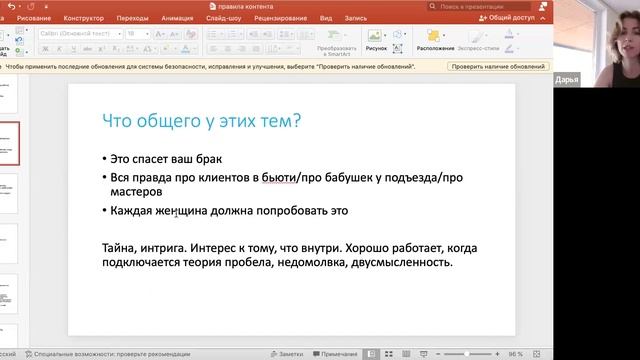Click the Заметки notes button
The height and width of the screenshot is (360, 640).
[287, 354]
